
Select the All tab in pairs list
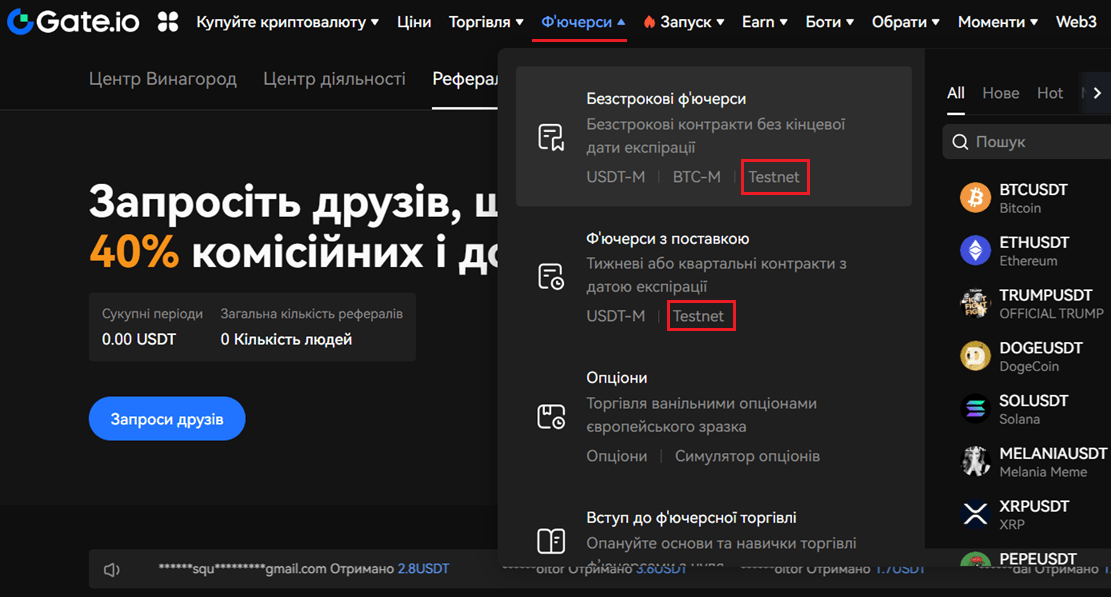[x=956, y=93]
